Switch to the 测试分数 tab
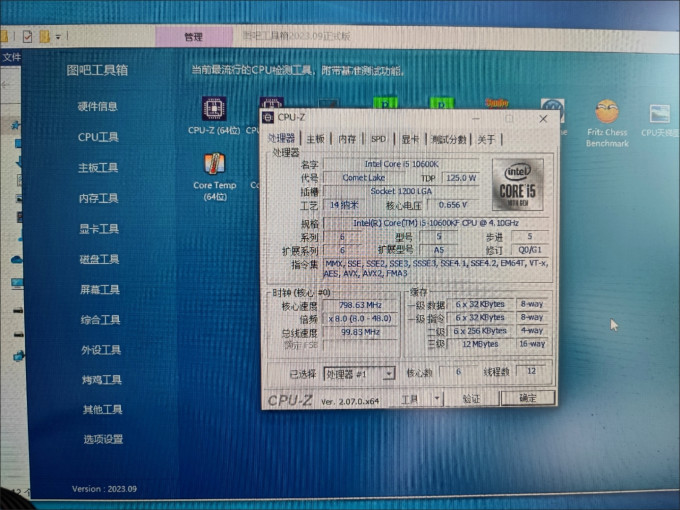This screenshot has width=680, height=510. tap(449, 140)
